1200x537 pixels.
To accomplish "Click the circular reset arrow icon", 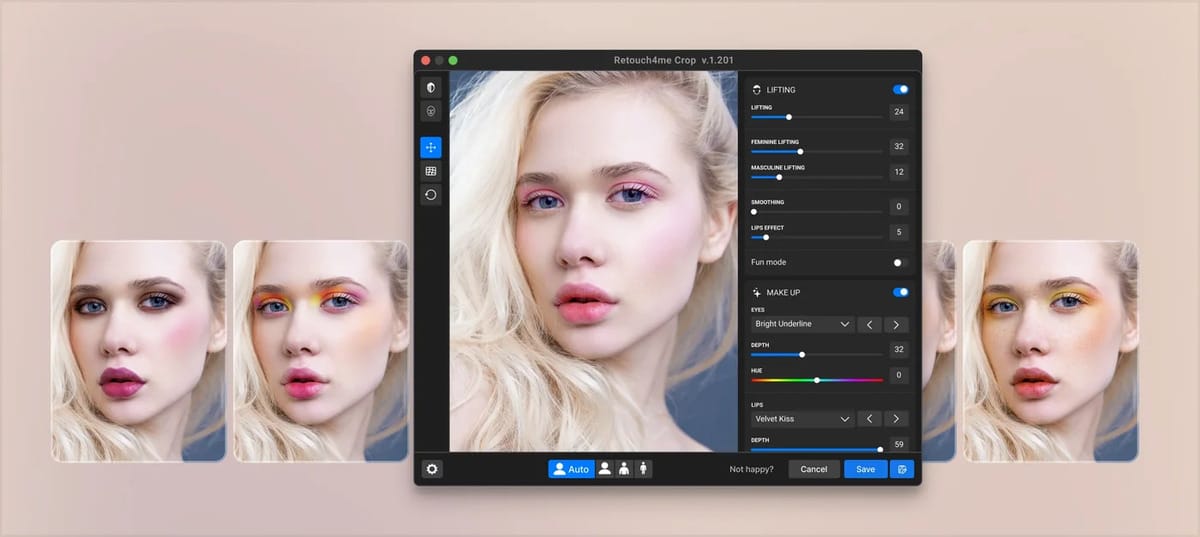I will [x=431, y=195].
